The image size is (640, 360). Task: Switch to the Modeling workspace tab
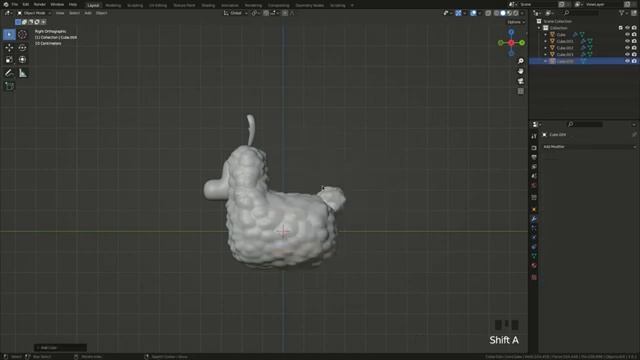coord(113,6)
